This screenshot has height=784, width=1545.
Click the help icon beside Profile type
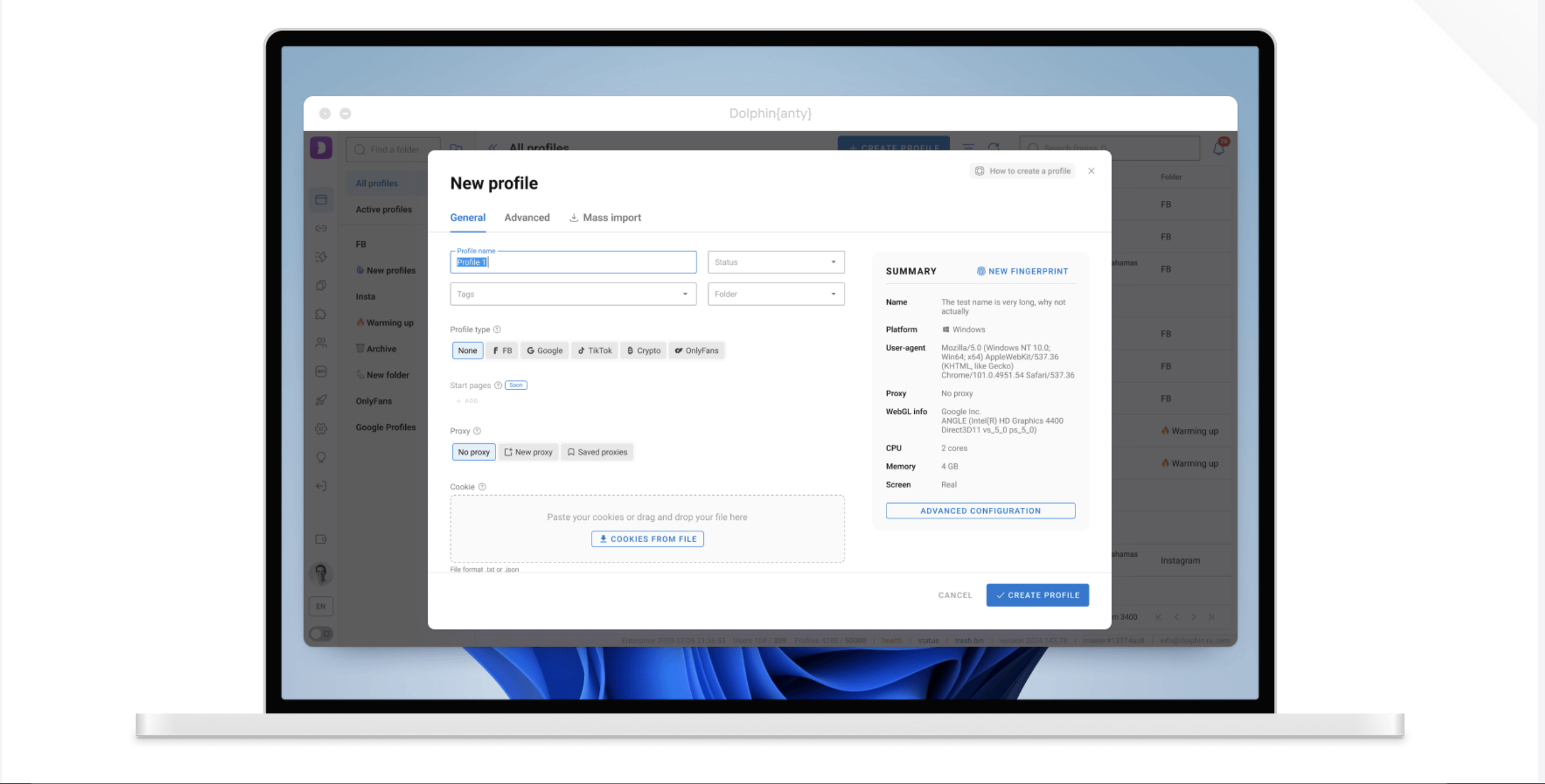(x=497, y=329)
